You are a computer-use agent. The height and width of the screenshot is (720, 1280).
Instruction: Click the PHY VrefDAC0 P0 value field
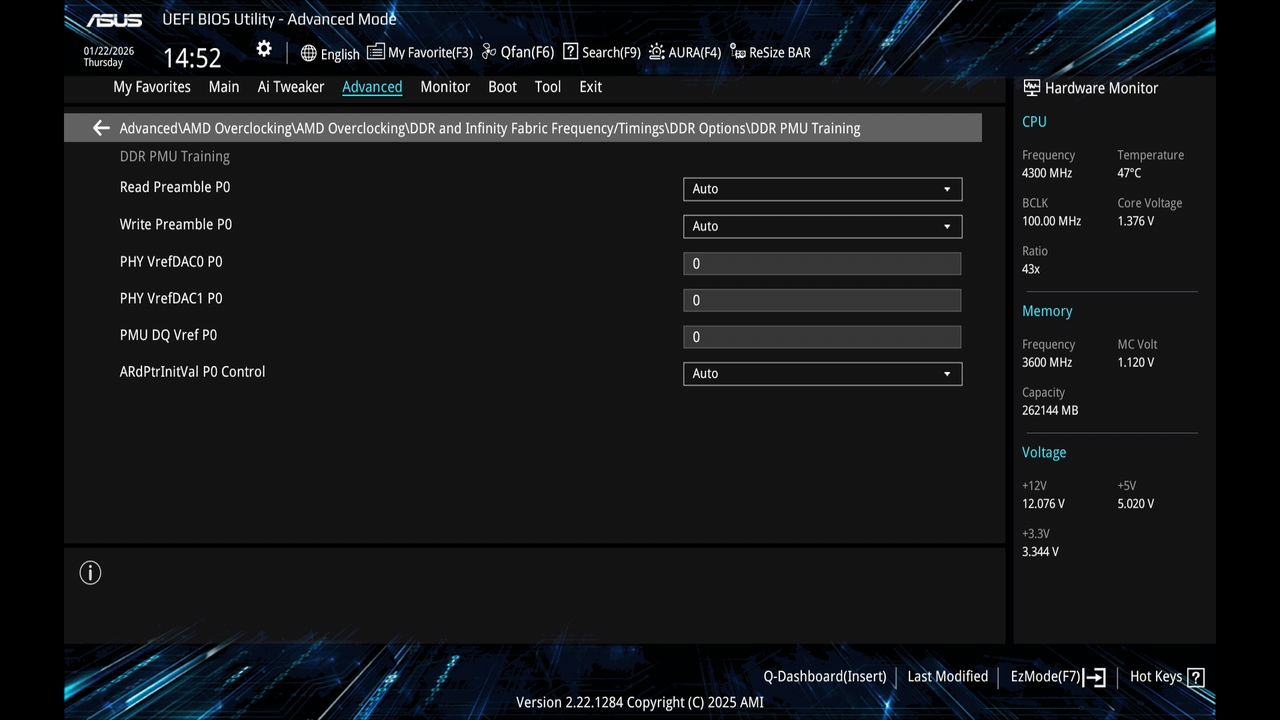point(822,263)
